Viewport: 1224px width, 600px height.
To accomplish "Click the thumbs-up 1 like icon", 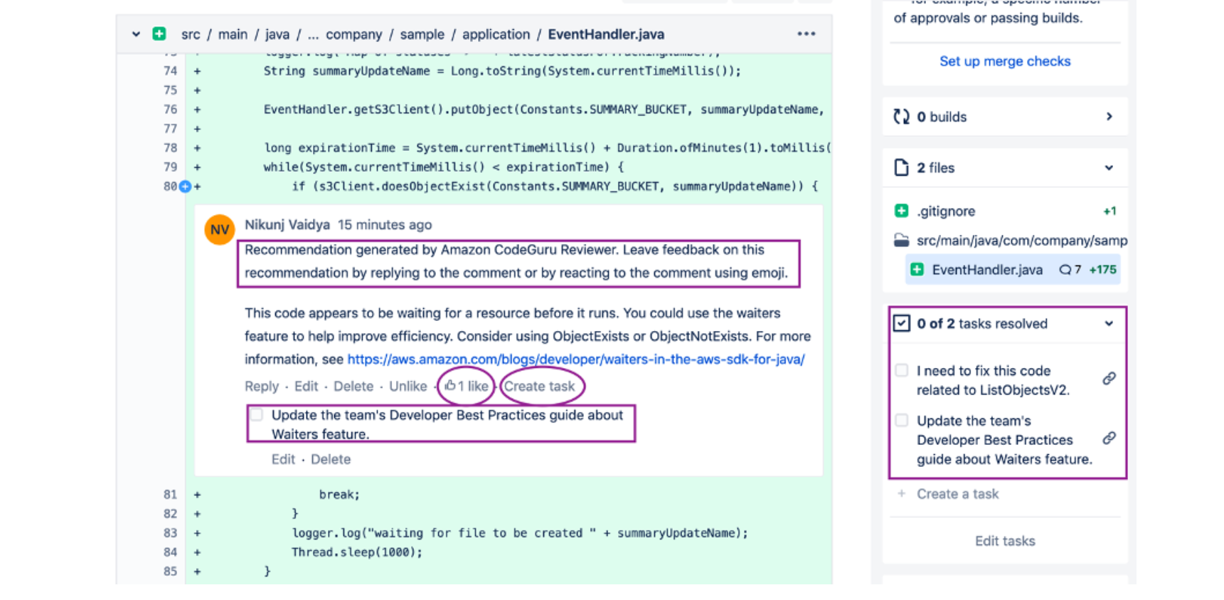I will click(451, 386).
